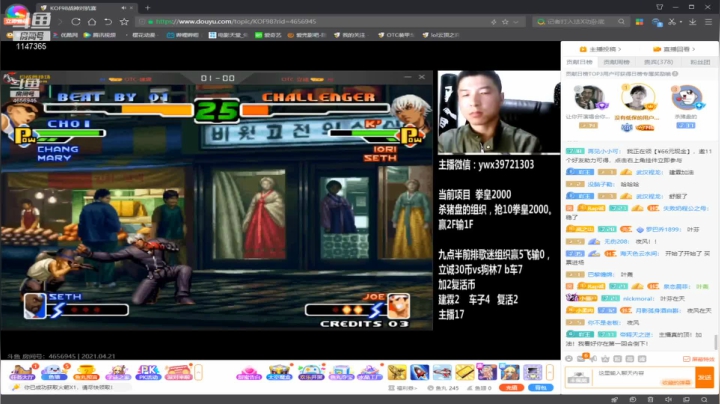This screenshot has width=720, height=404.
Task: Expand the left activity list arrow
Action: click(198, 372)
